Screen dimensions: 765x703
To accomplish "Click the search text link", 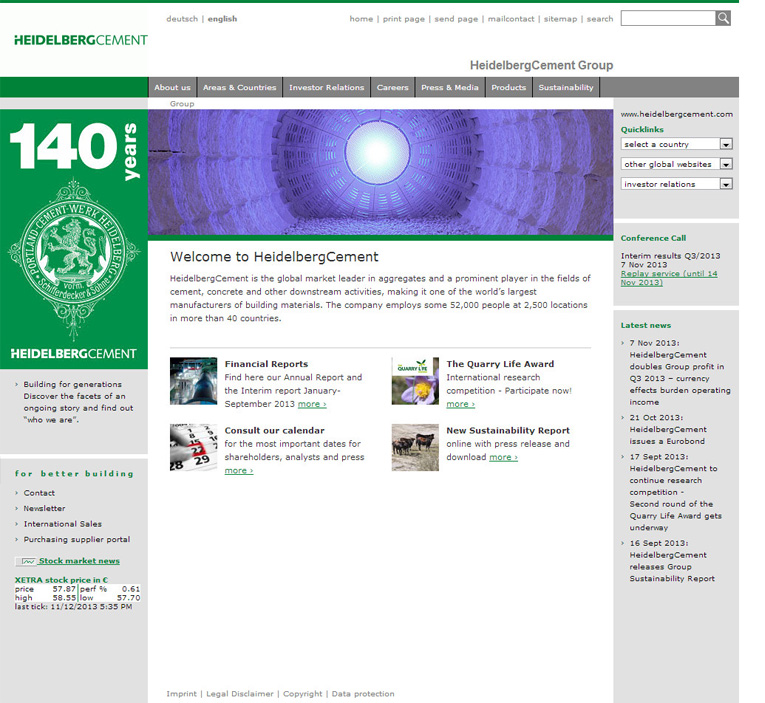I will [600, 19].
